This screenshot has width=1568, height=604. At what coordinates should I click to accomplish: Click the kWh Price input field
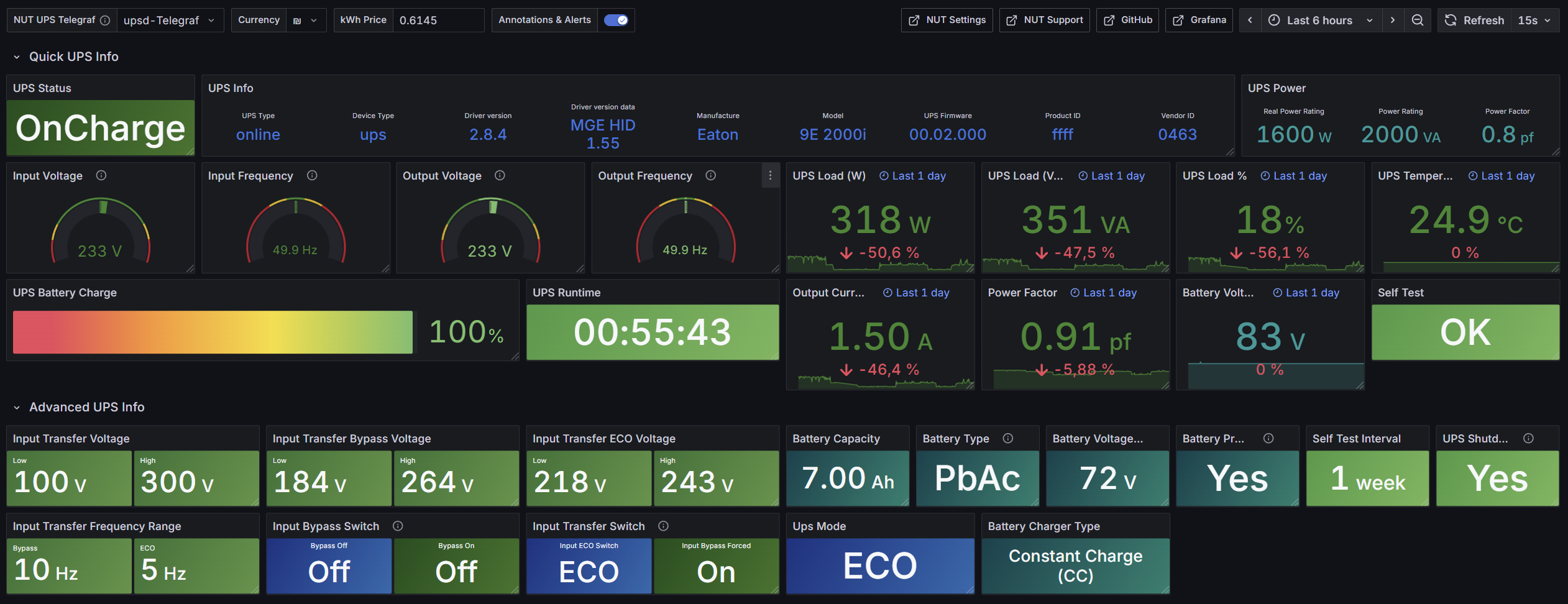(x=438, y=20)
